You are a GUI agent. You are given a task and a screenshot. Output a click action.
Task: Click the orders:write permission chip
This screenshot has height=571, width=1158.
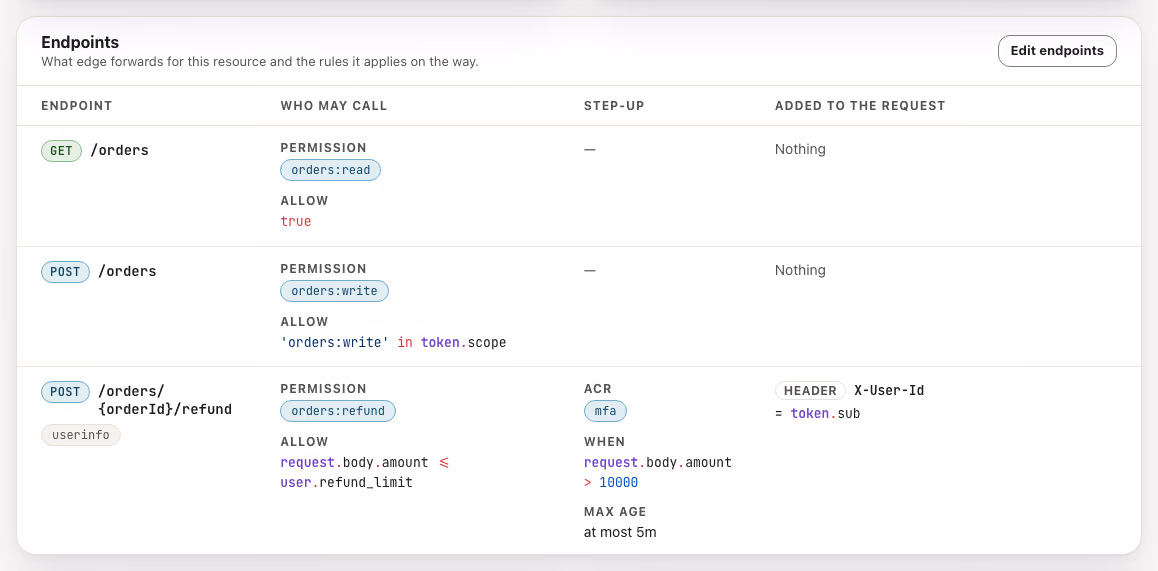334,291
